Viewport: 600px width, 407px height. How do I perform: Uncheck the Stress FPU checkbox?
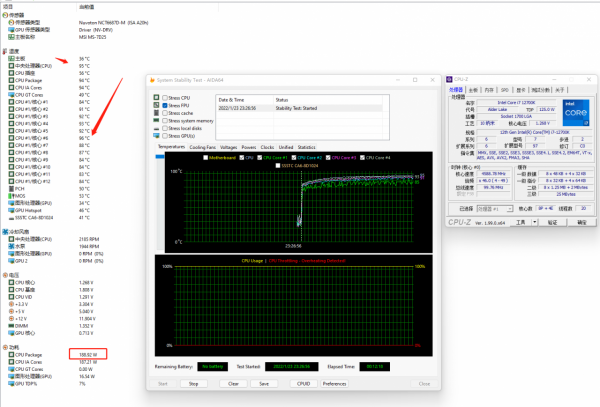164,105
